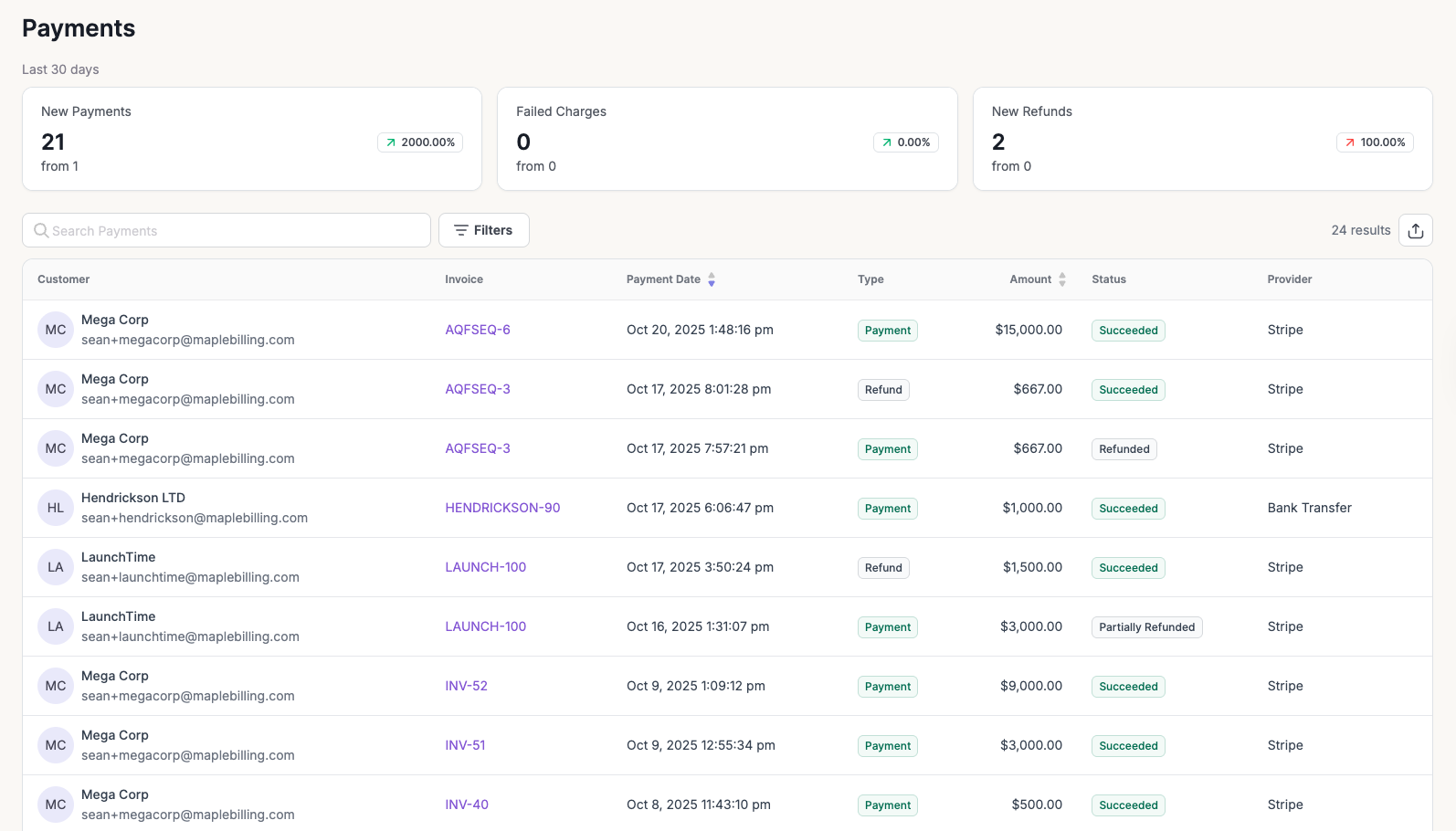
Task: Open the Filters button
Action: click(484, 230)
